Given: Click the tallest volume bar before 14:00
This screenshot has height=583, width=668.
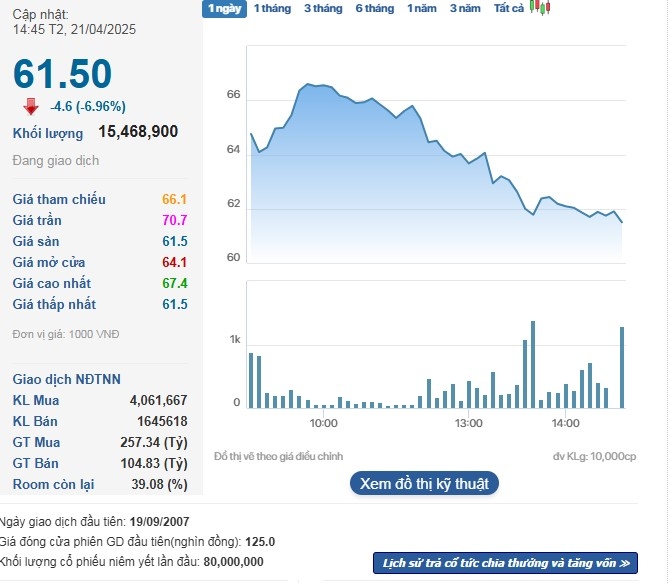Looking at the screenshot, I should (x=533, y=364).
